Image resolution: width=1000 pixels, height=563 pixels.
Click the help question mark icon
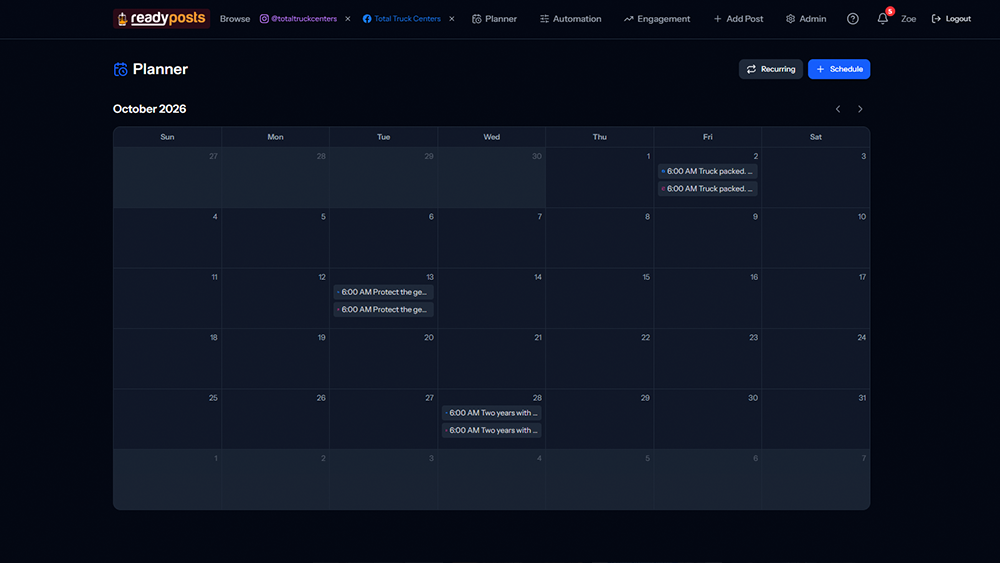[x=853, y=19]
